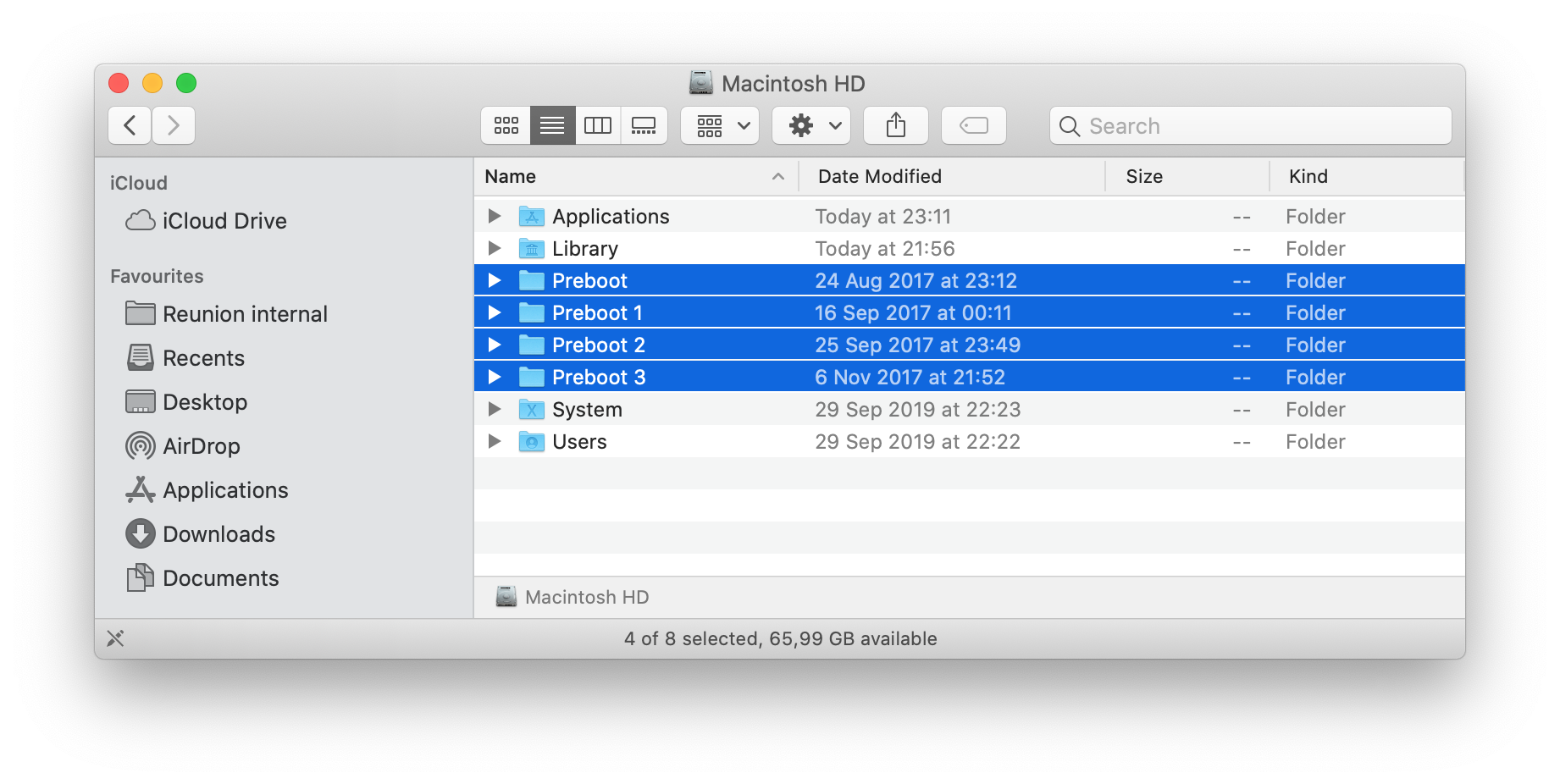The image size is (1560, 784).
Task: Click the Preboot 2 folder icon
Action: click(x=531, y=345)
